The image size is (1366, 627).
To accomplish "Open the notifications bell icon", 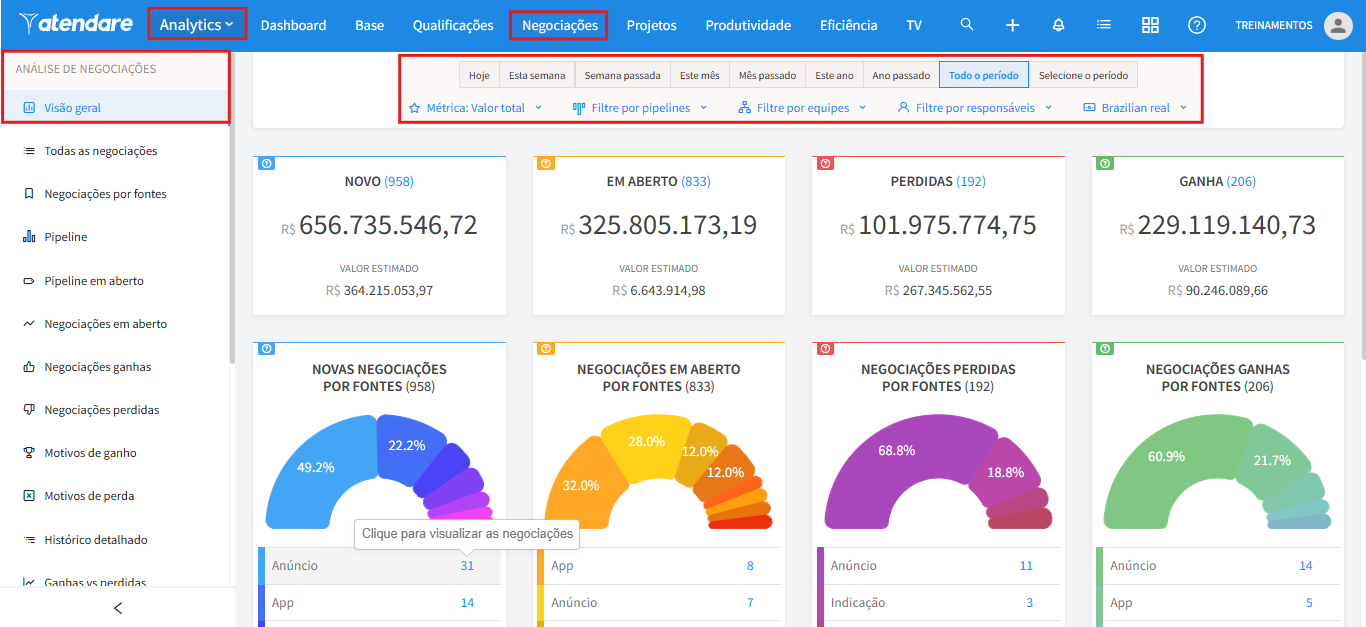I will point(1058,25).
